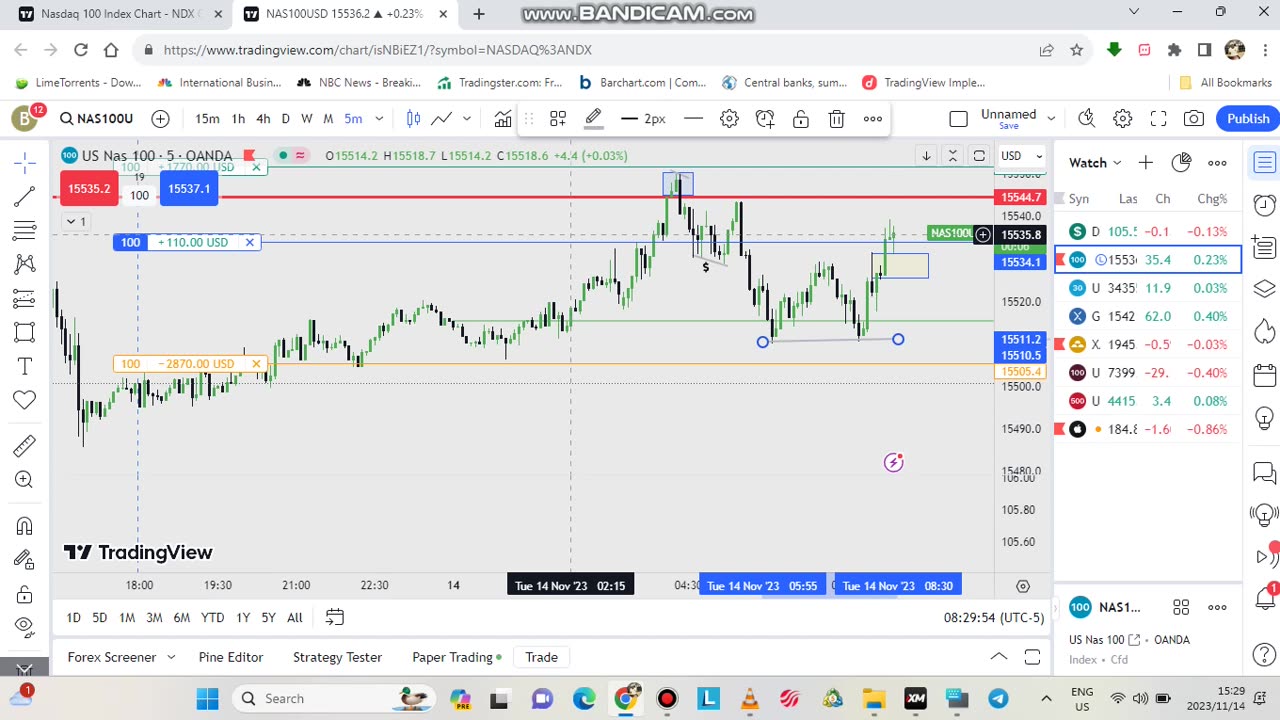
Task: Collapse the bottom panel chevron
Action: pyautogui.click(x=999, y=657)
